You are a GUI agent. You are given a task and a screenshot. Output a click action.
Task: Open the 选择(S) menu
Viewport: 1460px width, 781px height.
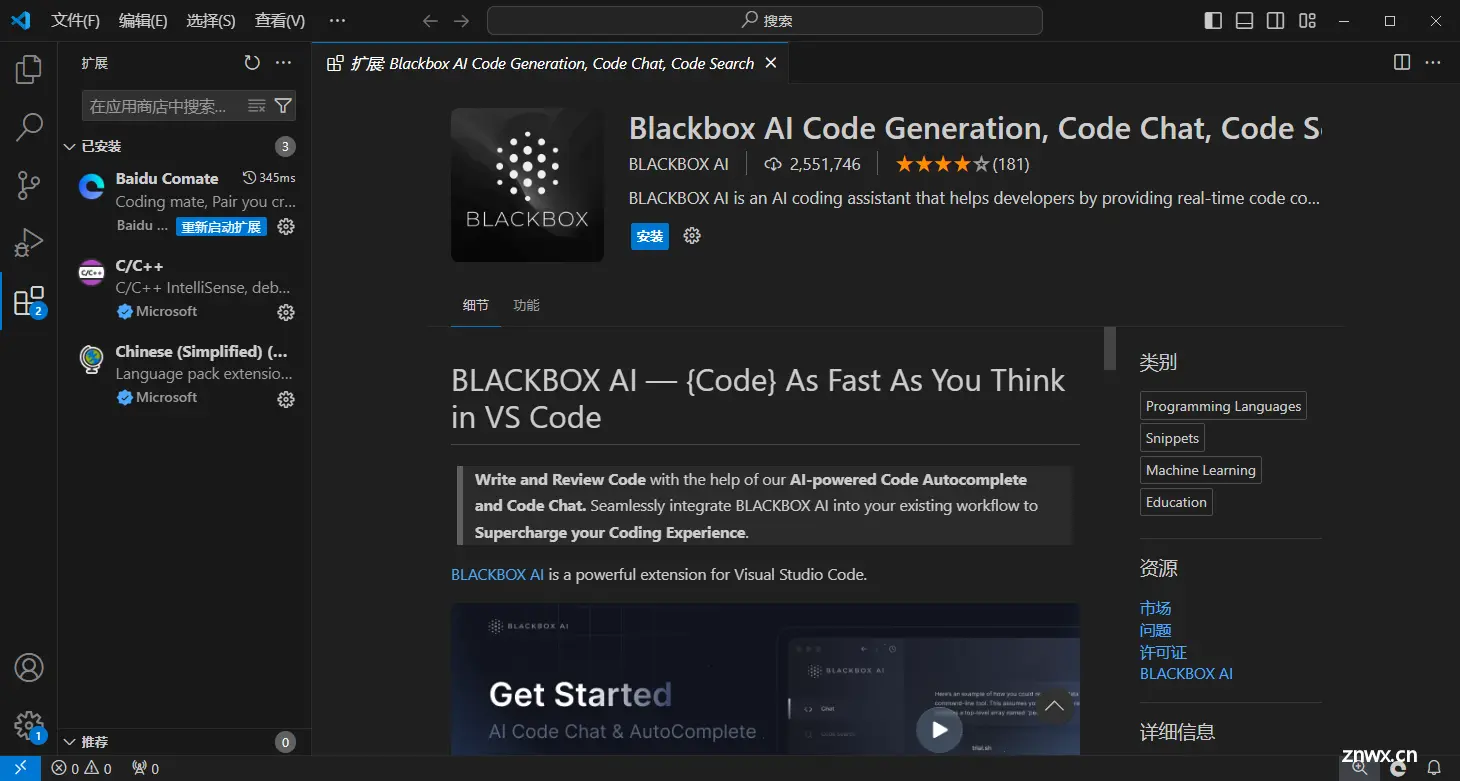[211, 21]
